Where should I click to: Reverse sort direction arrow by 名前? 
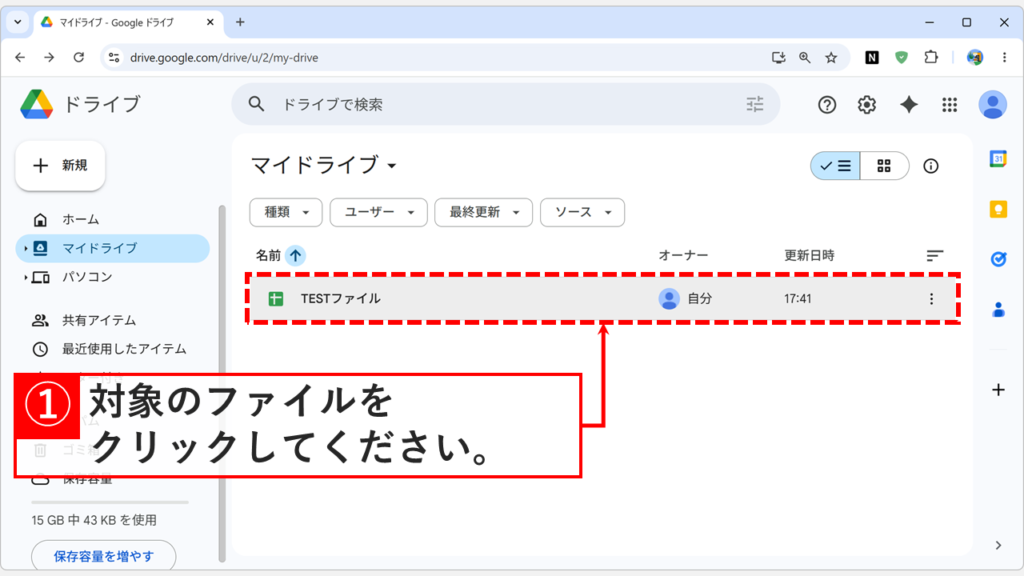[x=295, y=255]
